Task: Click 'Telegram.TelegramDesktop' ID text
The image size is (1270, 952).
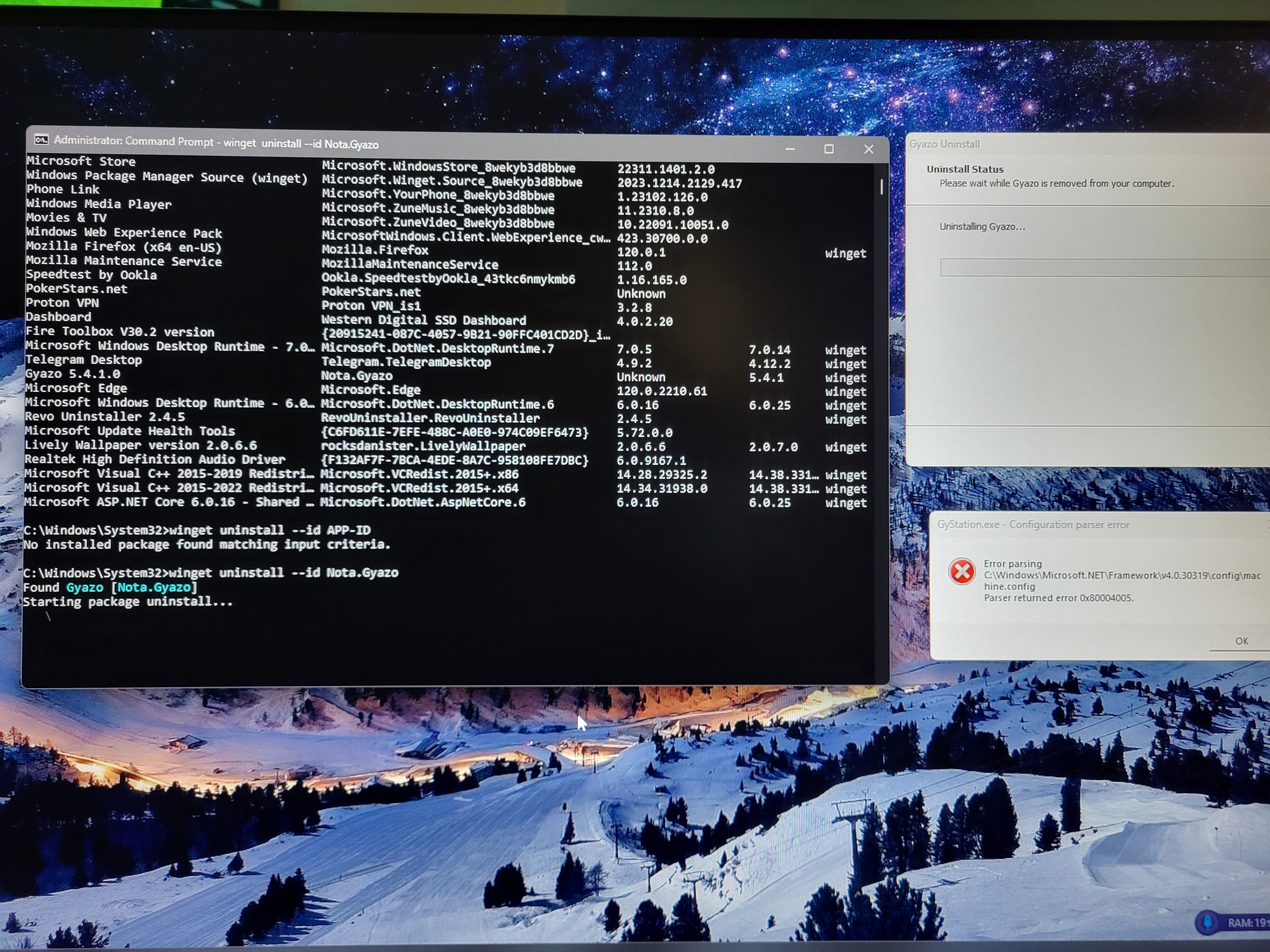Action: (x=406, y=362)
